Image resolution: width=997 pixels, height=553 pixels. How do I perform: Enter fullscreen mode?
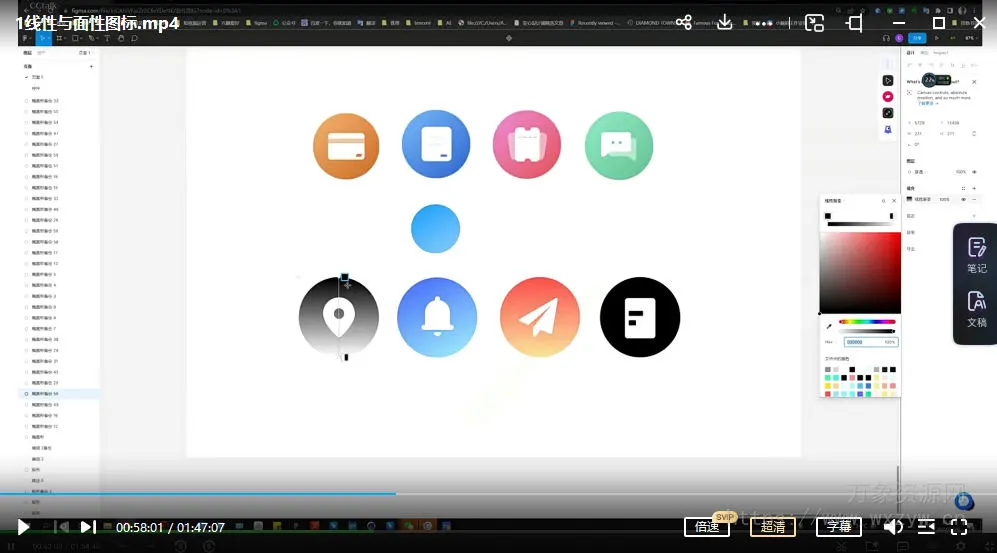[959, 527]
